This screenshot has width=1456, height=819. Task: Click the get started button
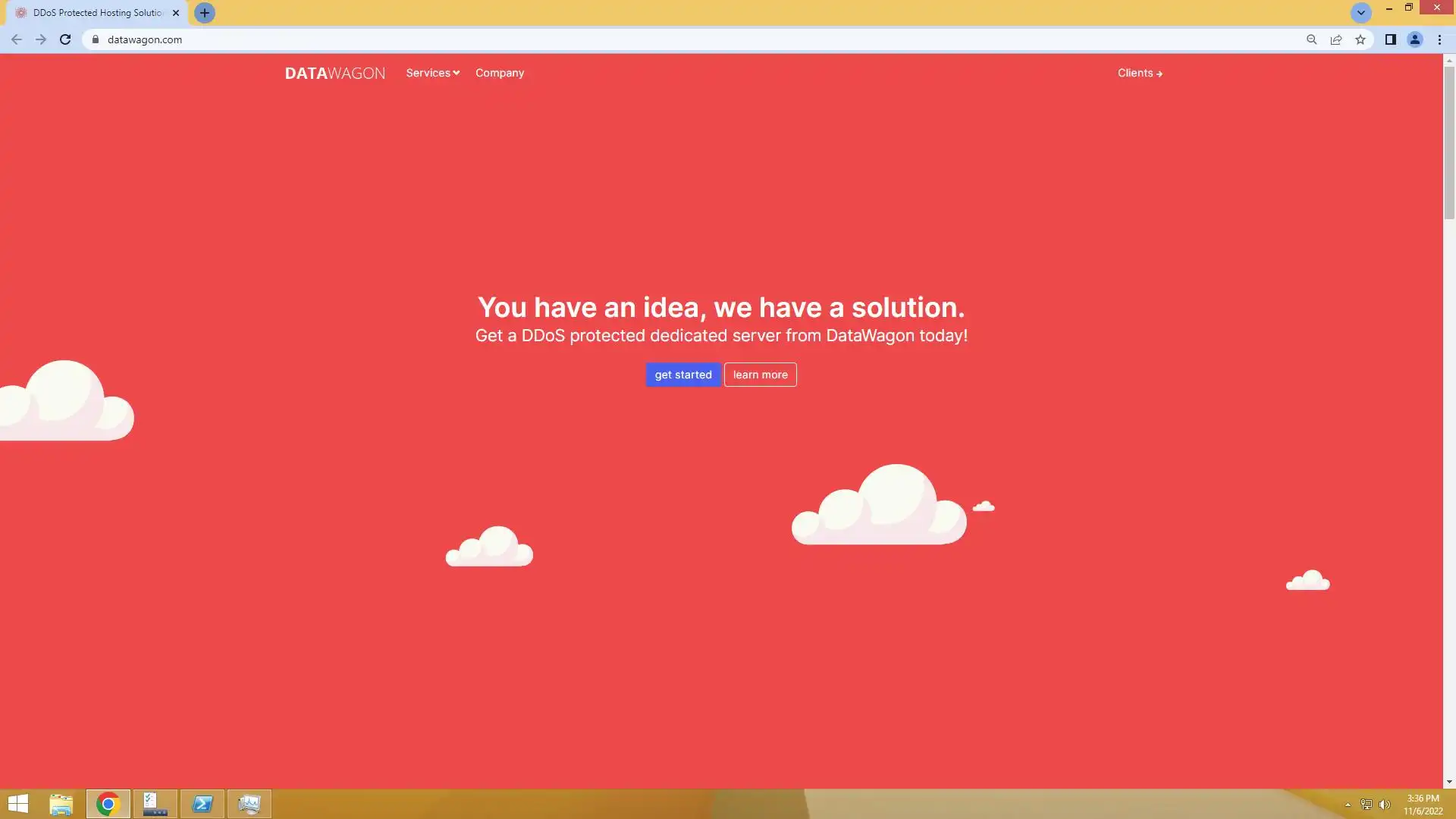682,375
